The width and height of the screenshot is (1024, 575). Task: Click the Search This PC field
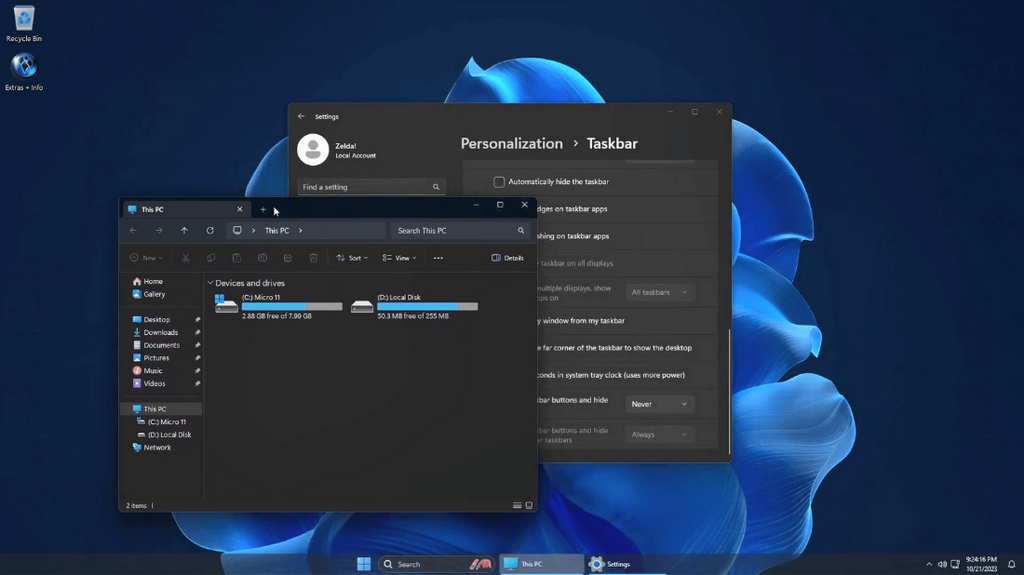coord(460,231)
